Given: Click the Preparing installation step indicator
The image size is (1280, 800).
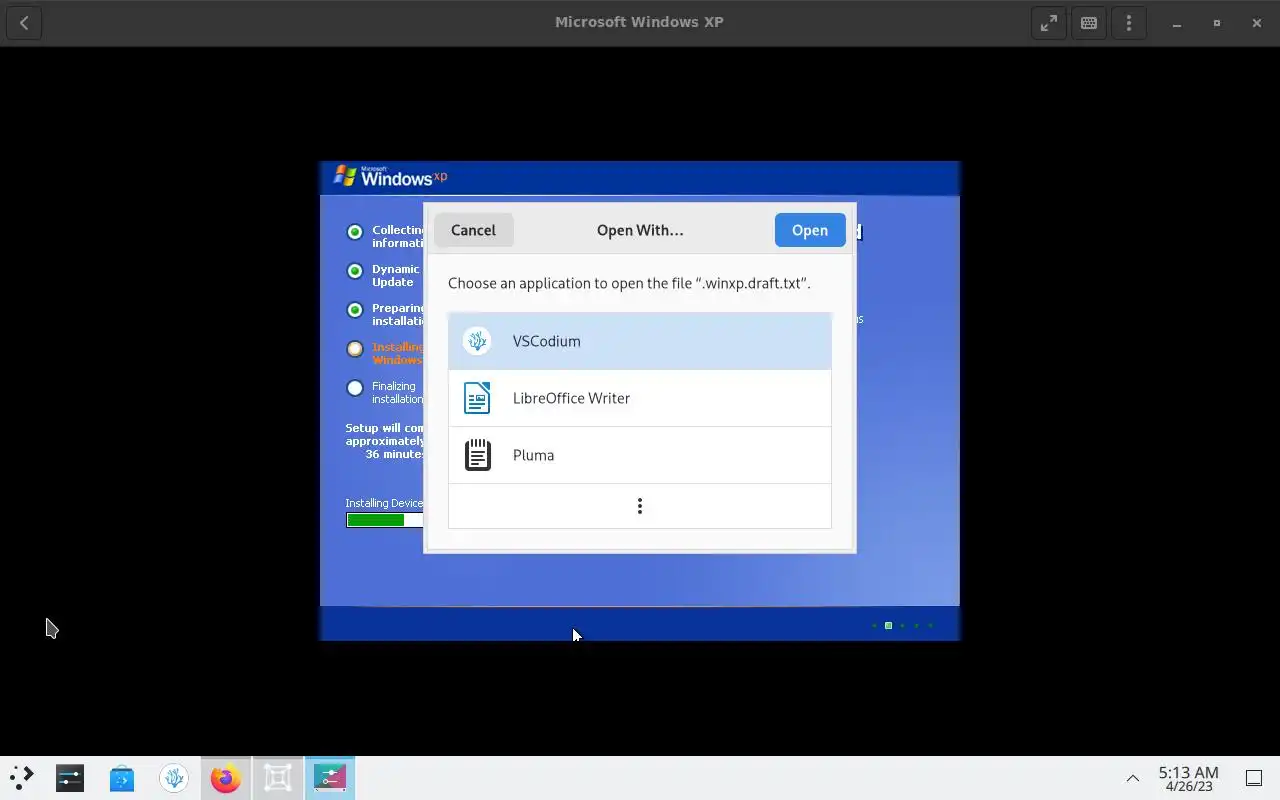Looking at the screenshot, I should (x=355, y=310).
